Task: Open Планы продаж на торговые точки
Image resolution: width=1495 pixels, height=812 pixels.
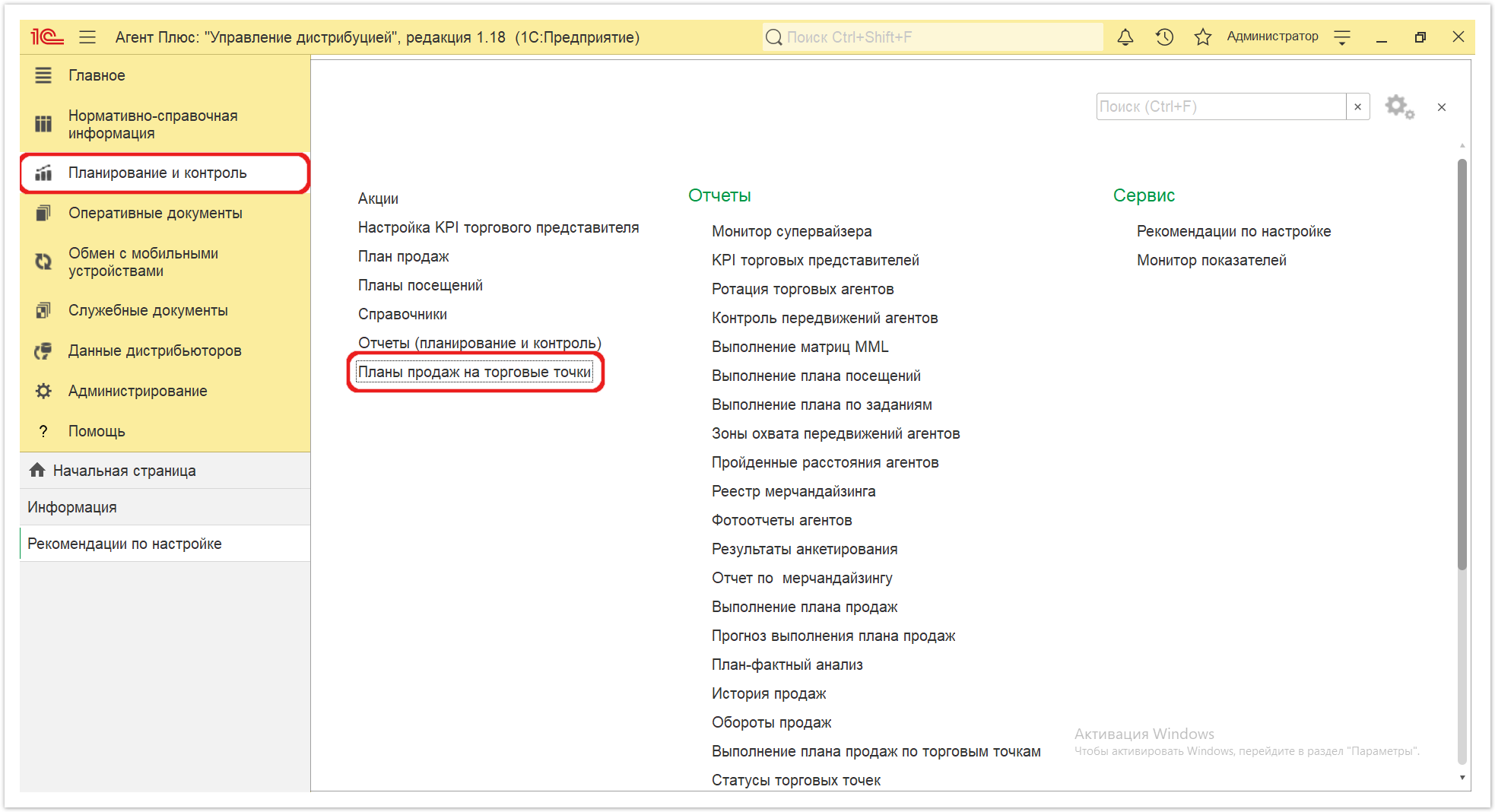Action: [475, 372]
